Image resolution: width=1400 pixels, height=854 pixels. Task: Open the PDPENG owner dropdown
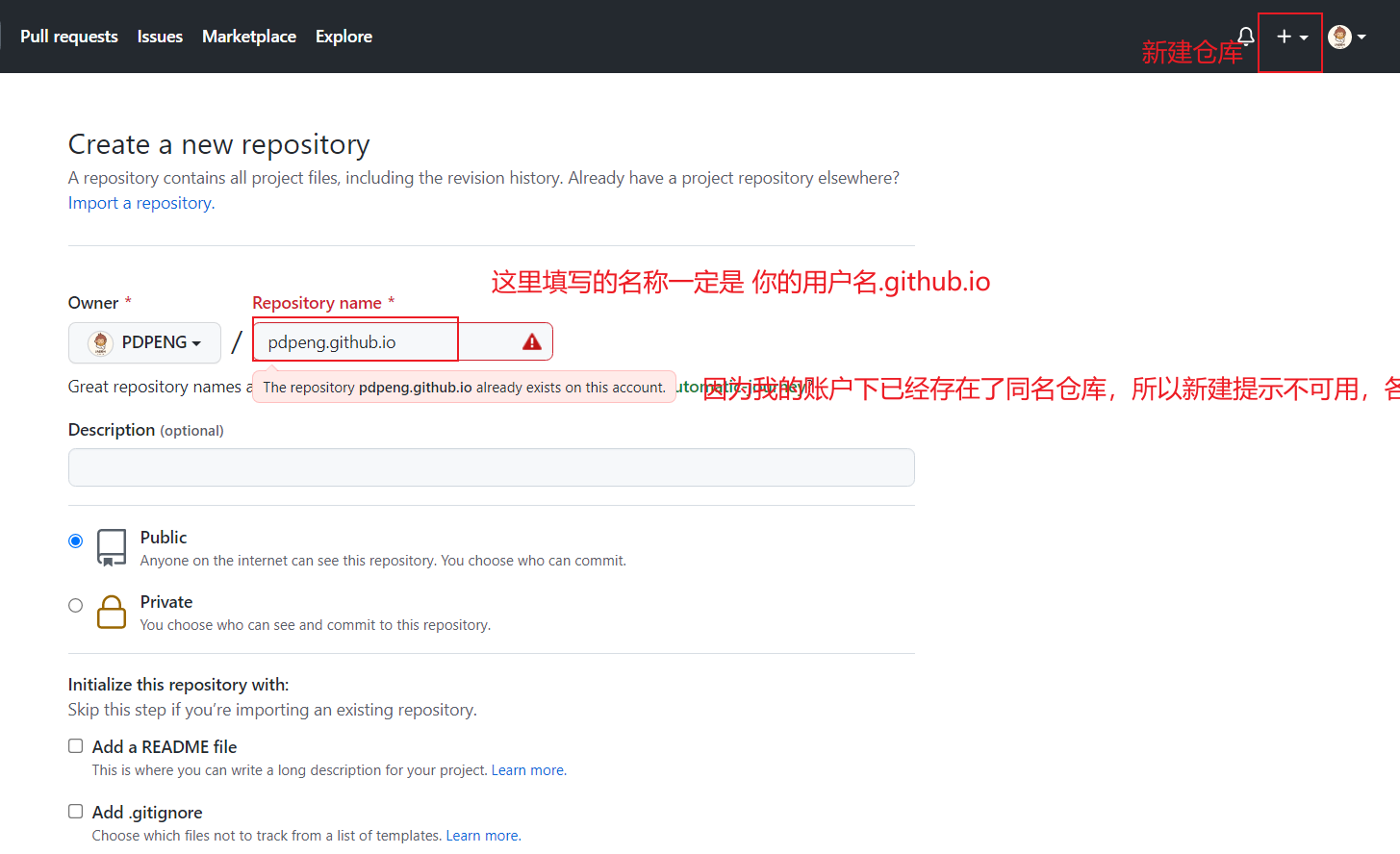144,342
